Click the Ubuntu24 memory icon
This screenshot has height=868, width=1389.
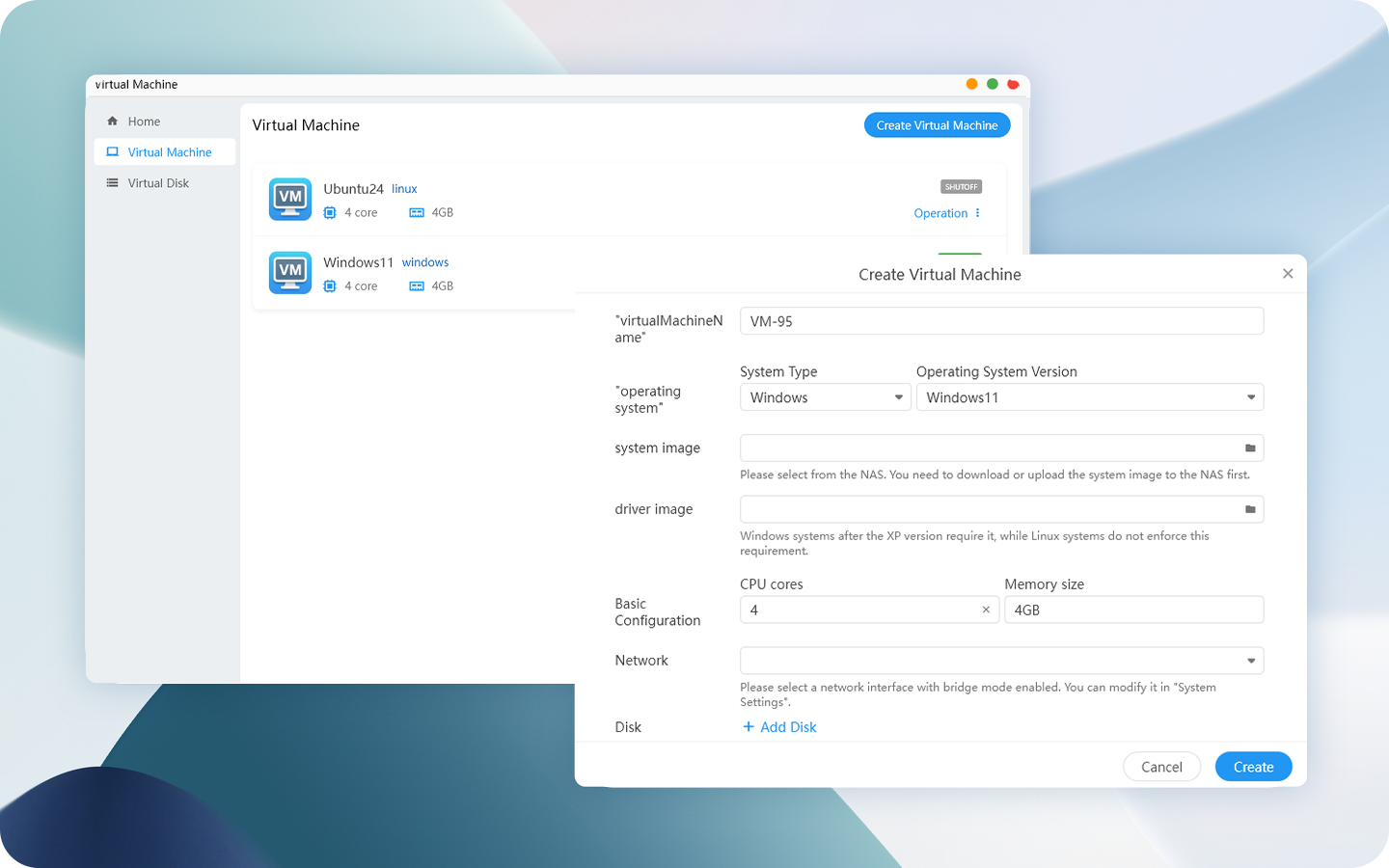417,213
